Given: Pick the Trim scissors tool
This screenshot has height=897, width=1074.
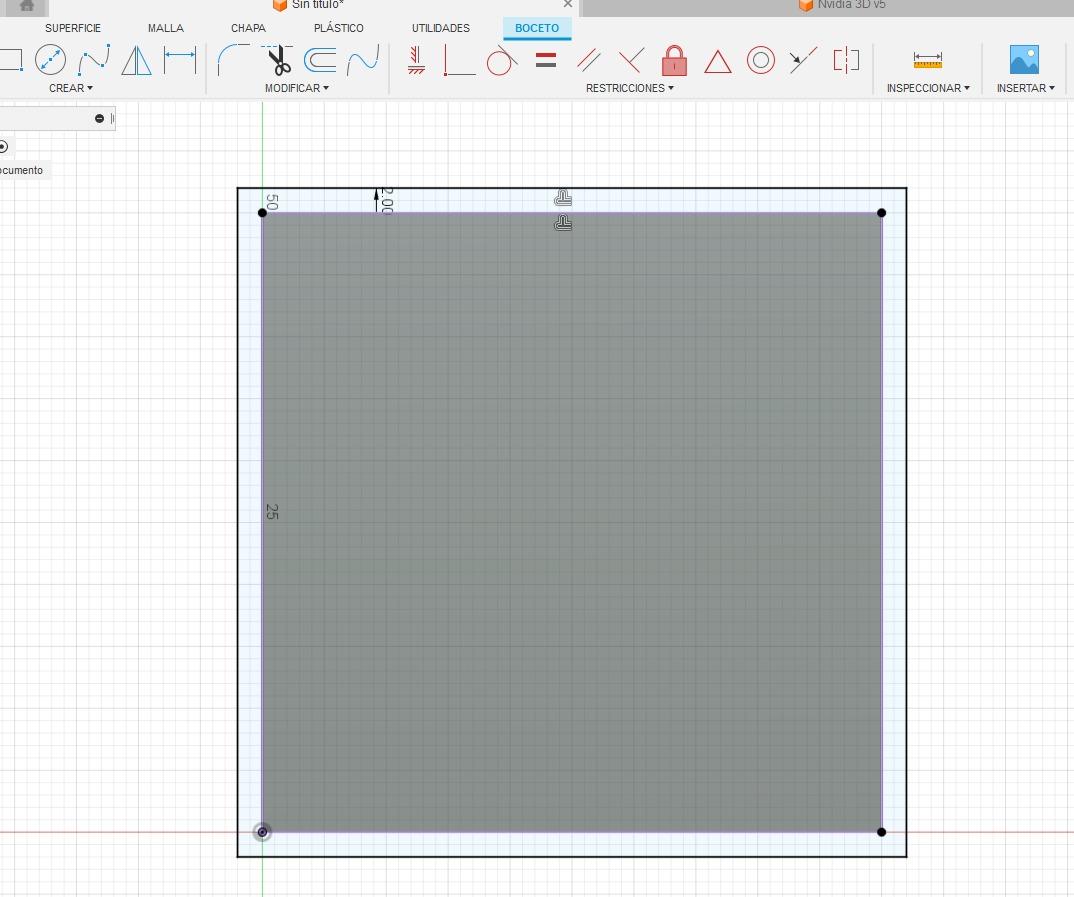Looking at the screenshot, I should tap(277, 60).
